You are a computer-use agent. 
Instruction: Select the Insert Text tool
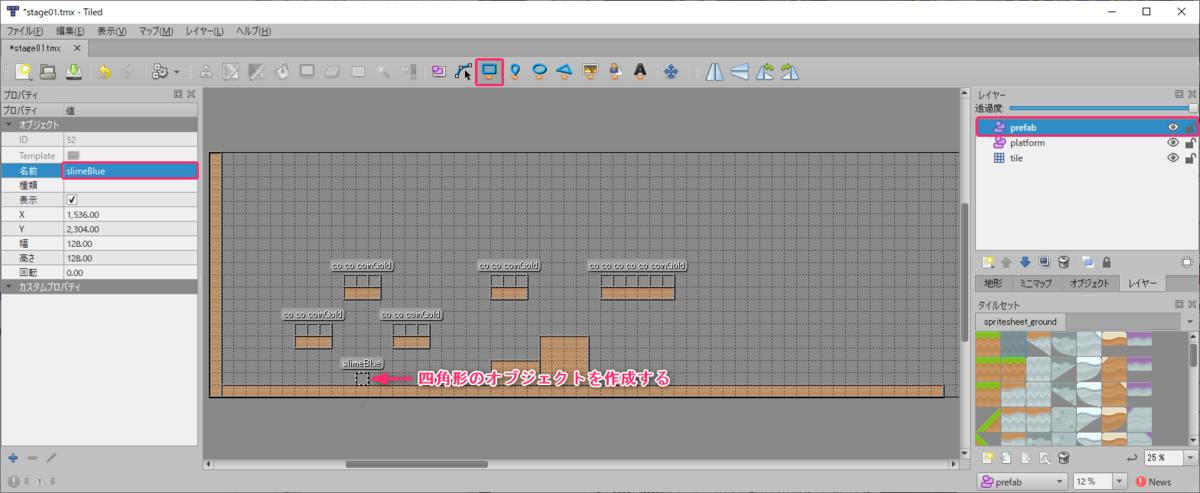click(640, 72)
